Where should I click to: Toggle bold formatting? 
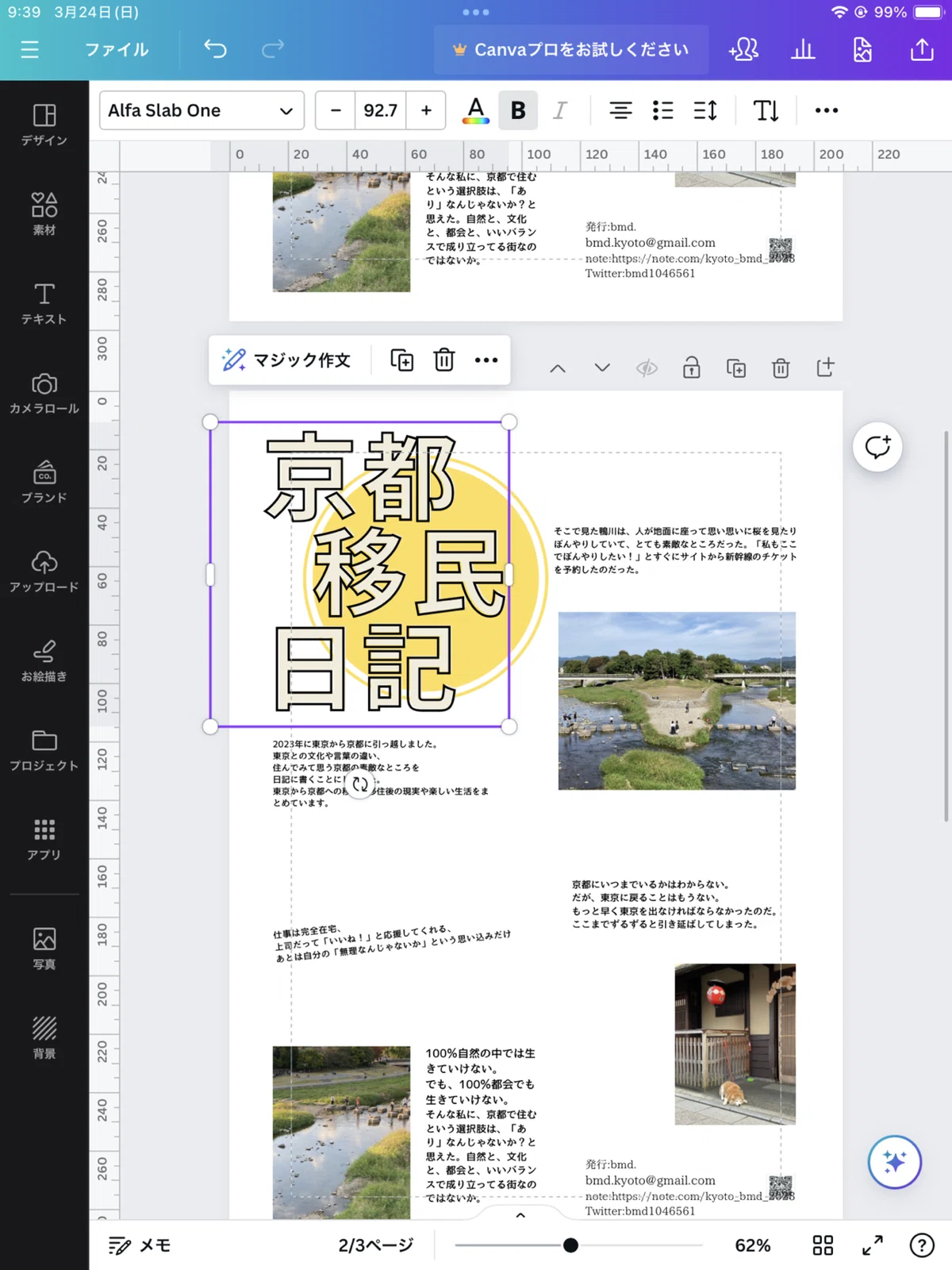(x=518, y=110)
